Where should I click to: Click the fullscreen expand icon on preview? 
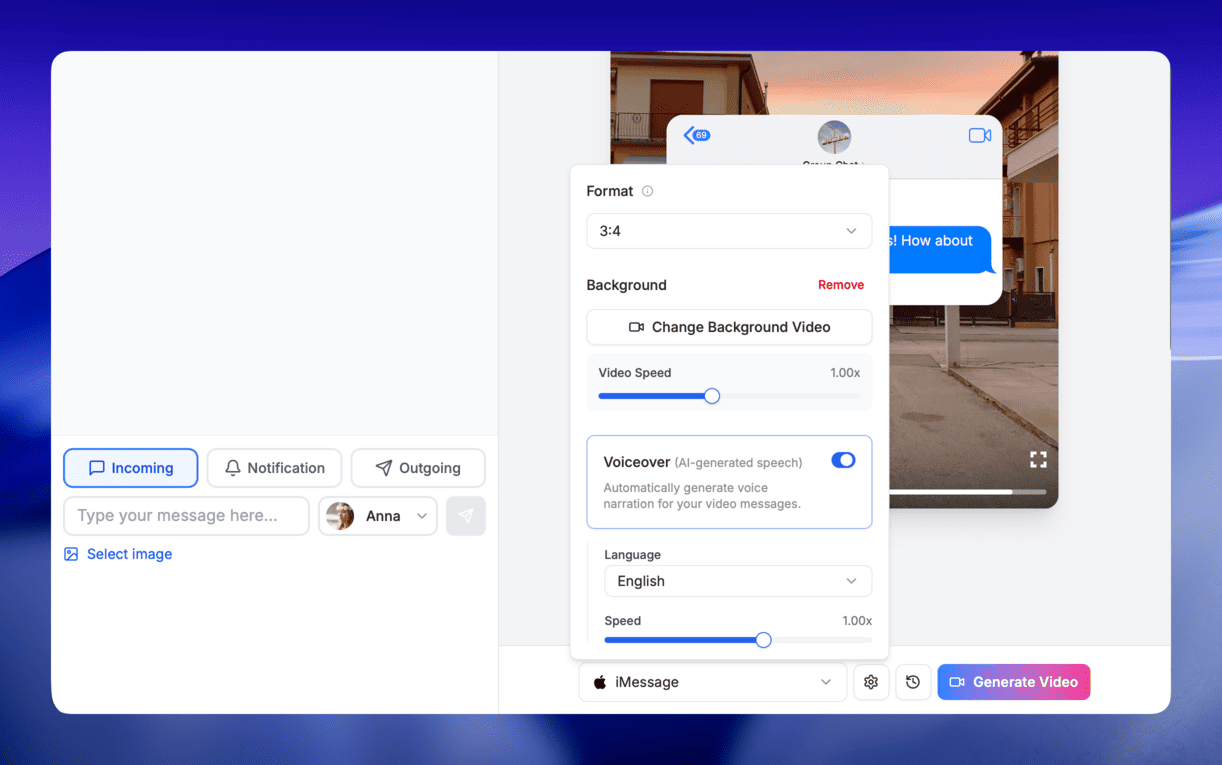(x=1038, y=459)
